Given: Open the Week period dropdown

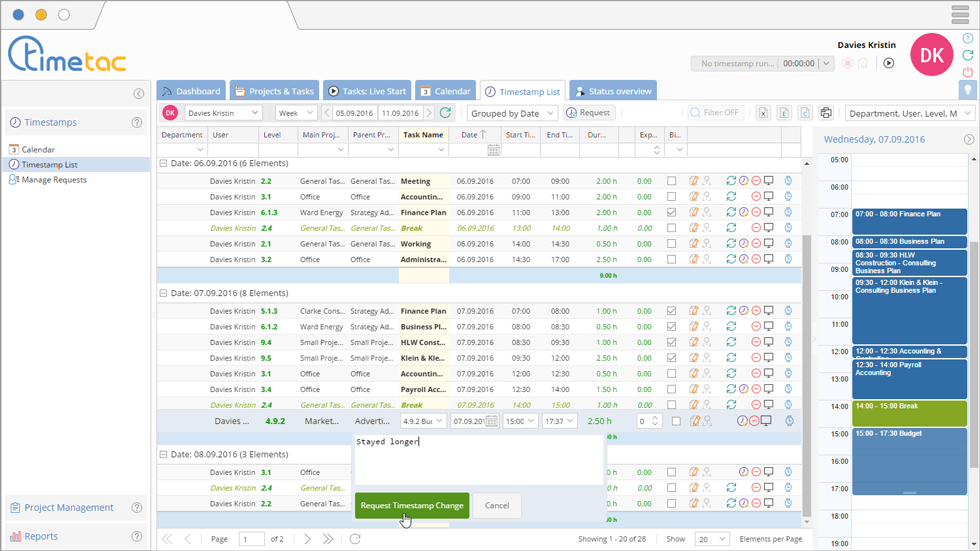Looking at the screenshot, I should (296, 113).
